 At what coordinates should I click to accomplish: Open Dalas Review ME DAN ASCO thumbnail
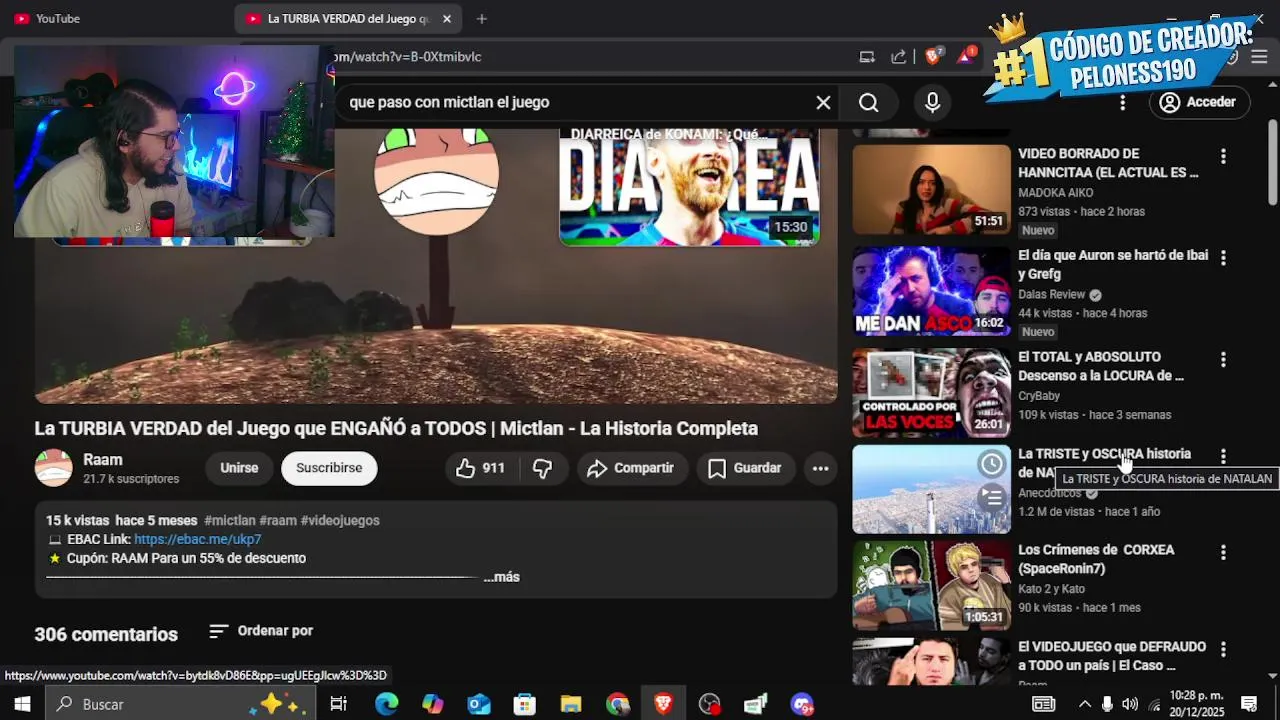931,291
